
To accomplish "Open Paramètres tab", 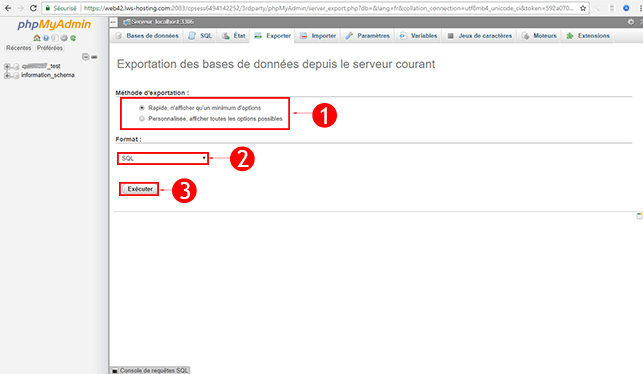I will click(367, 36).
